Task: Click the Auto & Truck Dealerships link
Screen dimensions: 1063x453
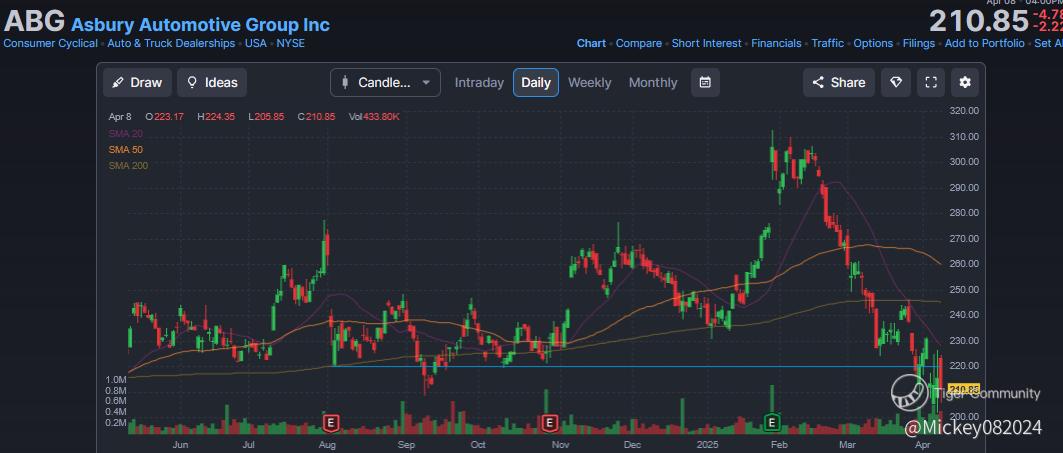Action: (171, 43)
